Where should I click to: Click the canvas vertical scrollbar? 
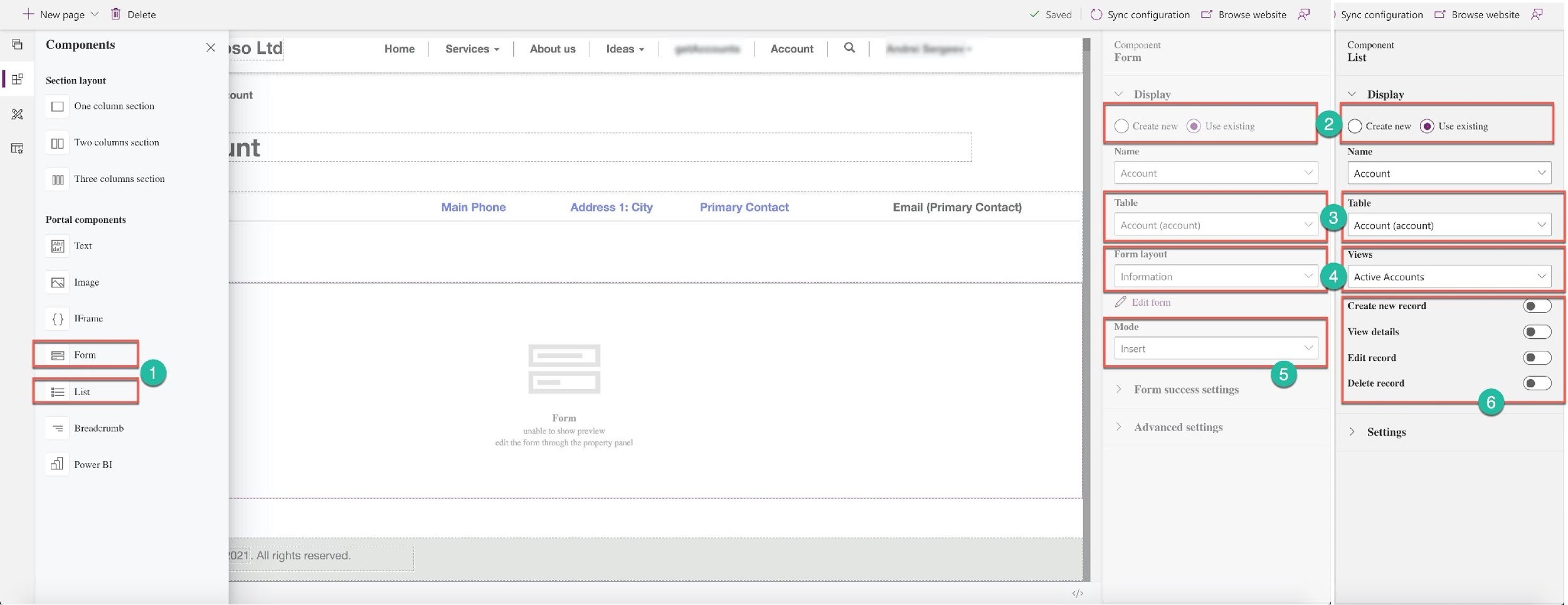coord(1086,309)
